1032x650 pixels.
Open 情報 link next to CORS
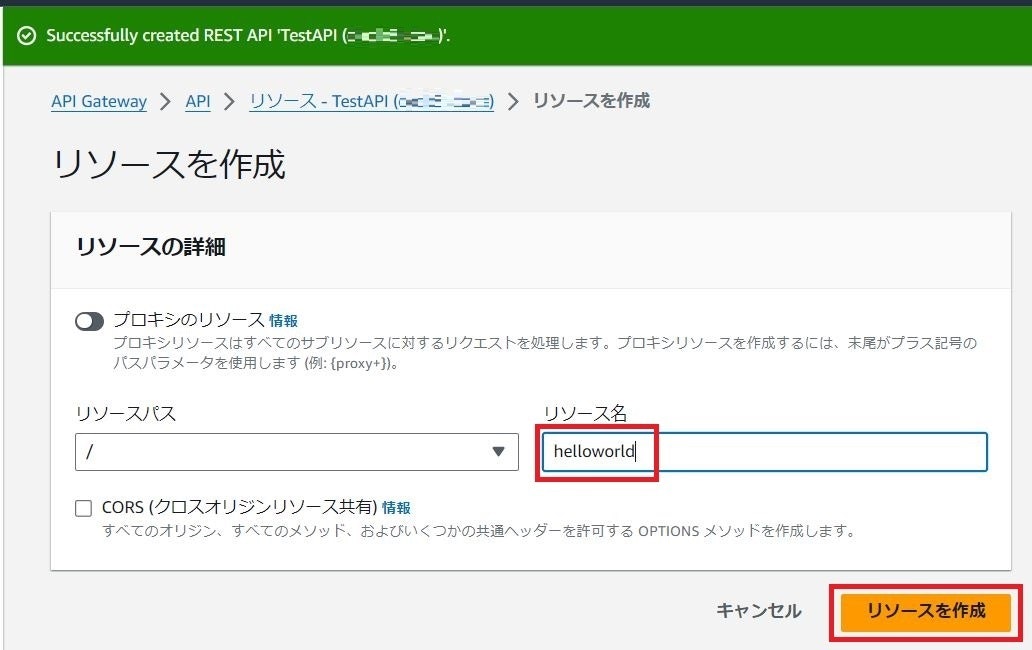click(x=396, y=508)
